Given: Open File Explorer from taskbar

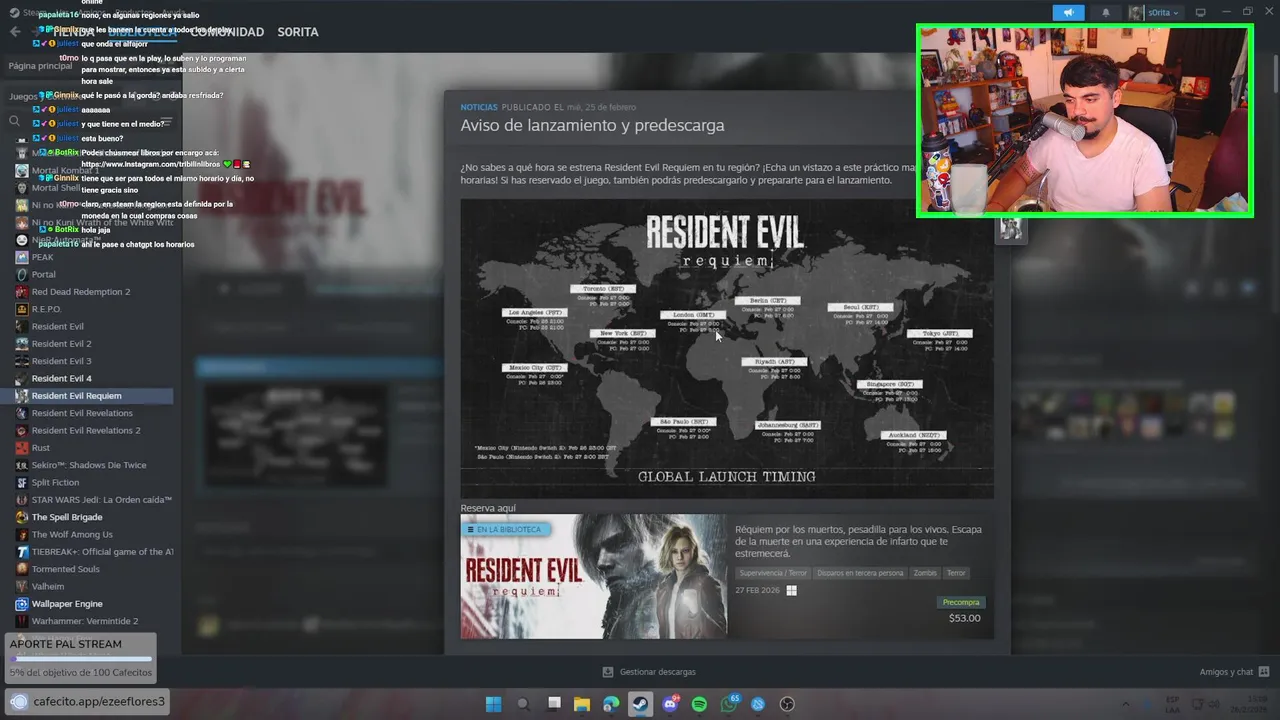Looking at the screenshot, I should (x=582, y=704).
